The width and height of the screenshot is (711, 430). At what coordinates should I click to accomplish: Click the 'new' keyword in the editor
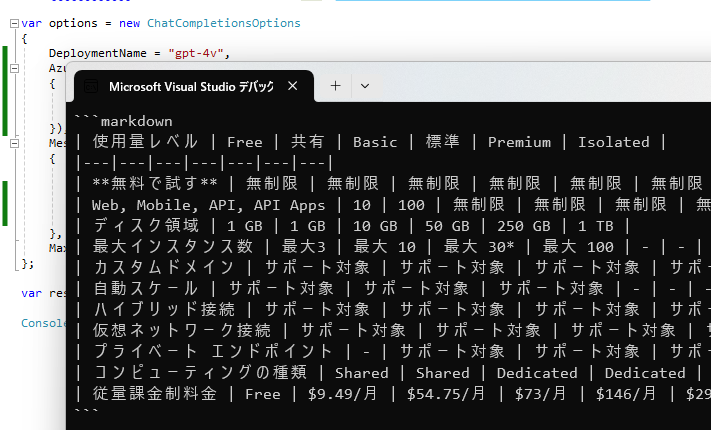tap(129, 23)
